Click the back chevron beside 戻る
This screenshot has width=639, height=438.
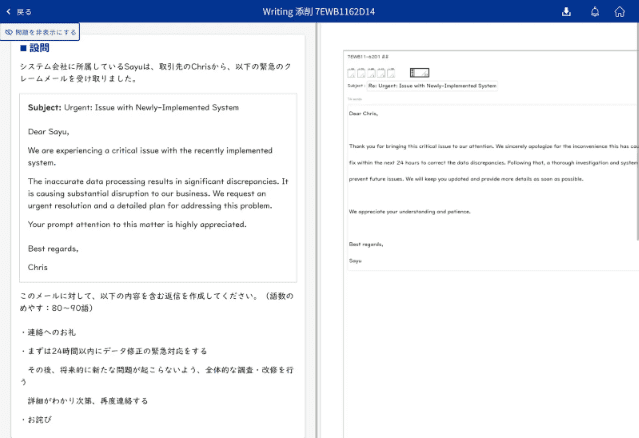(9, 12)
